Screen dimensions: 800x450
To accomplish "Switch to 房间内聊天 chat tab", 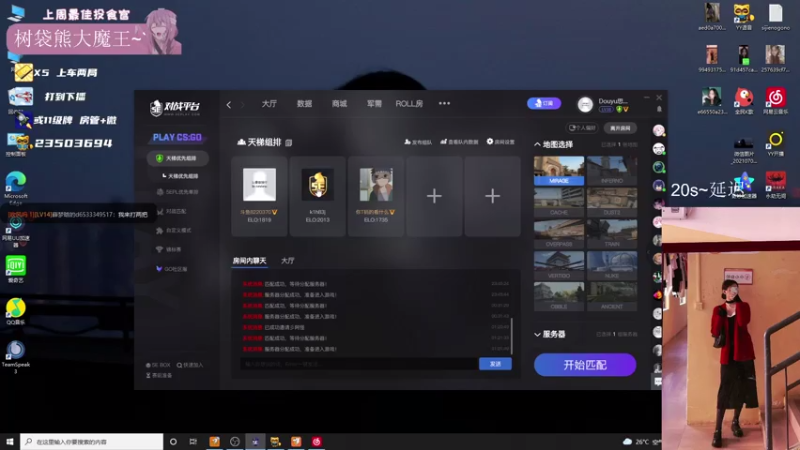I will pyautogui.click(x=249, y=261).
